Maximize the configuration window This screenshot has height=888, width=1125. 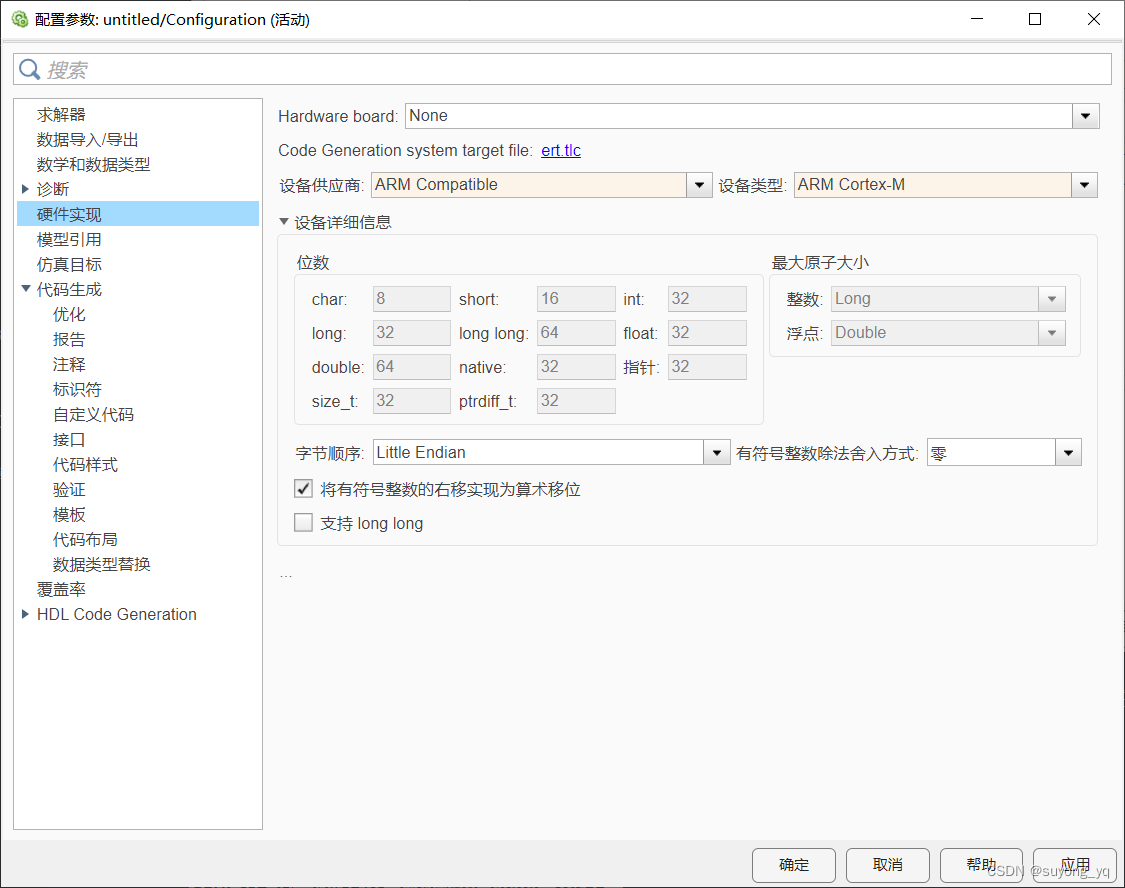tap(1035, 19)
